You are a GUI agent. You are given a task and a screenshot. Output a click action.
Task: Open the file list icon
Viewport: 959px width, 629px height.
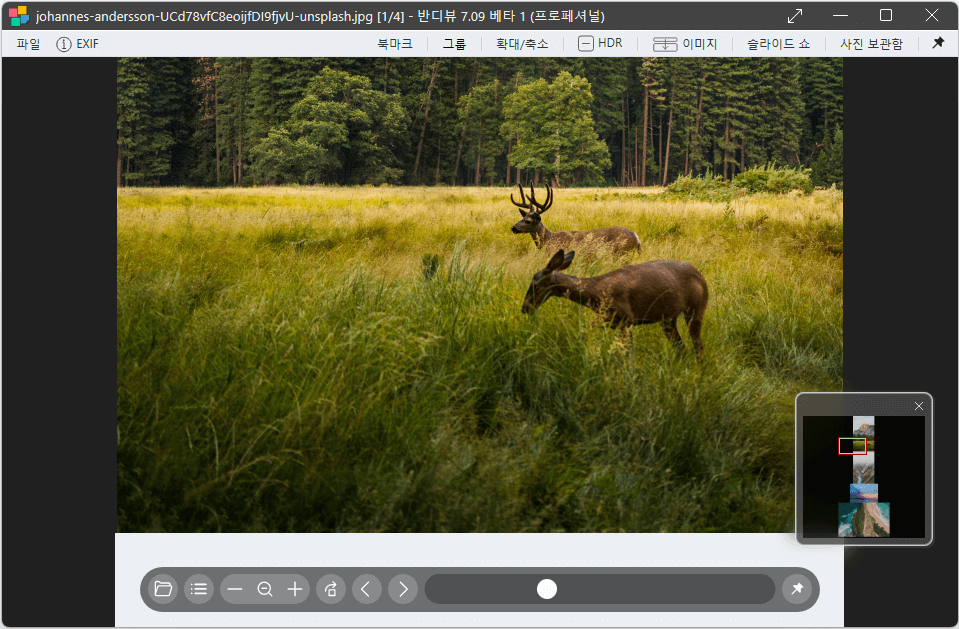click(199, 589)
